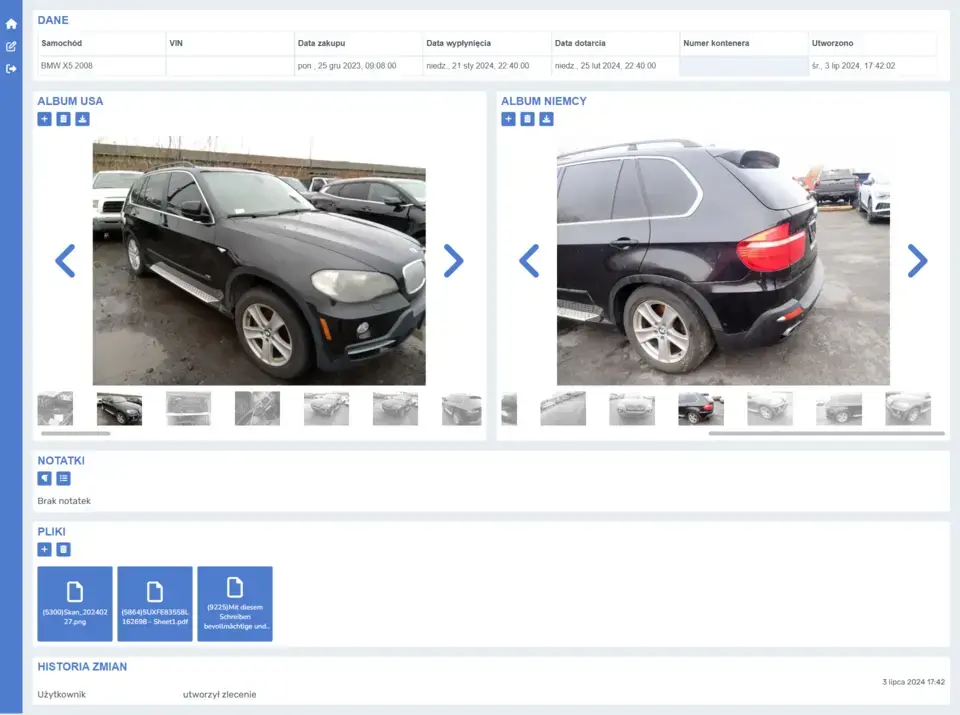Toggle delete mode in ALBUM USA
The width and height of the screenshot is (960, 715).
(62, 118)
